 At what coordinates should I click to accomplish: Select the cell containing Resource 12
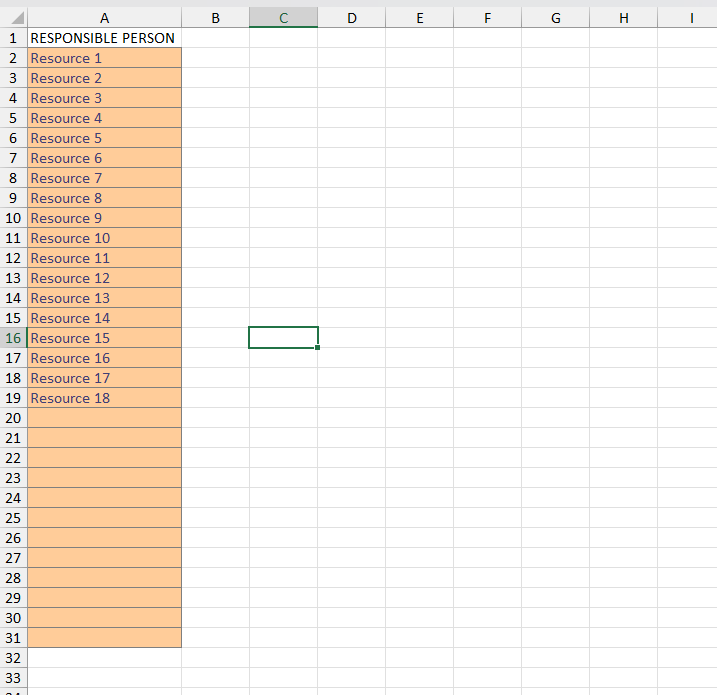tap(105, 278)
